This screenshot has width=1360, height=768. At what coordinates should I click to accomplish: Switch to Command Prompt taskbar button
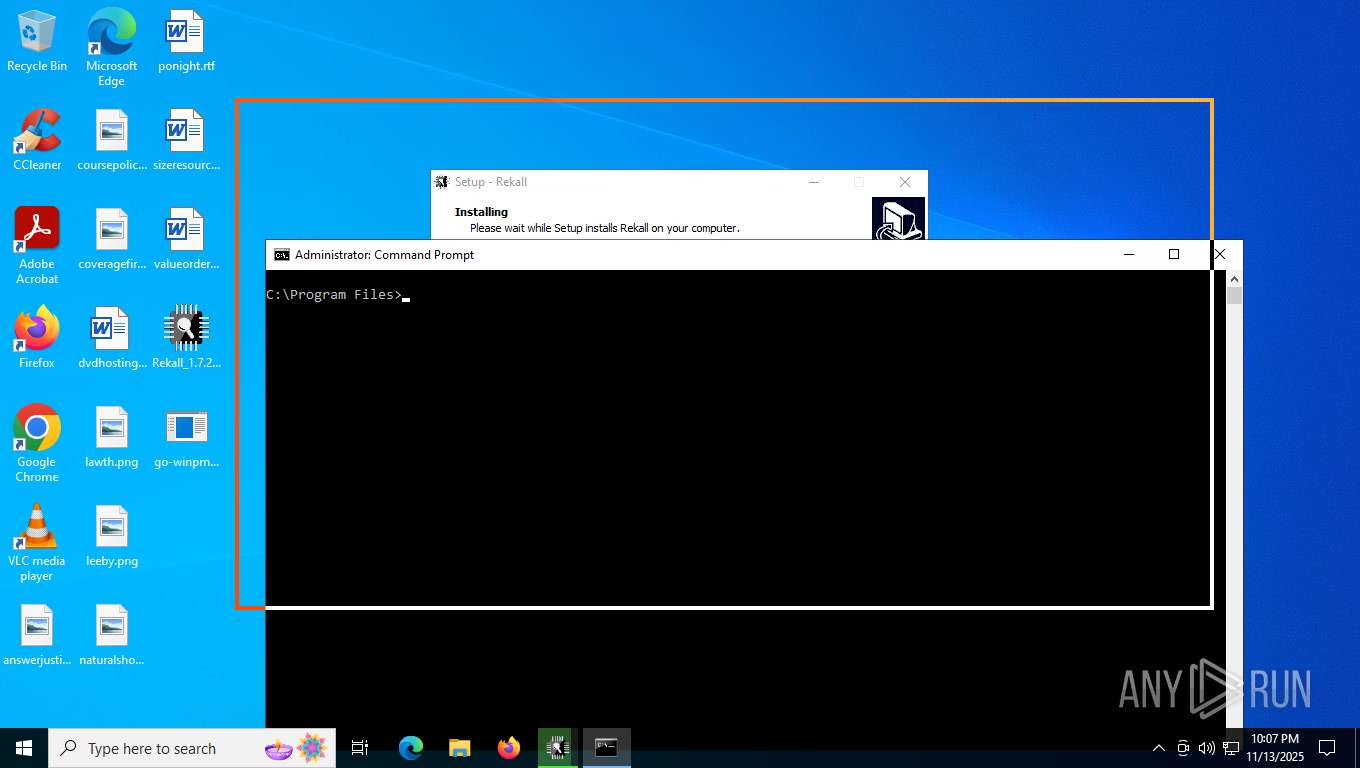tap(606, 748)
